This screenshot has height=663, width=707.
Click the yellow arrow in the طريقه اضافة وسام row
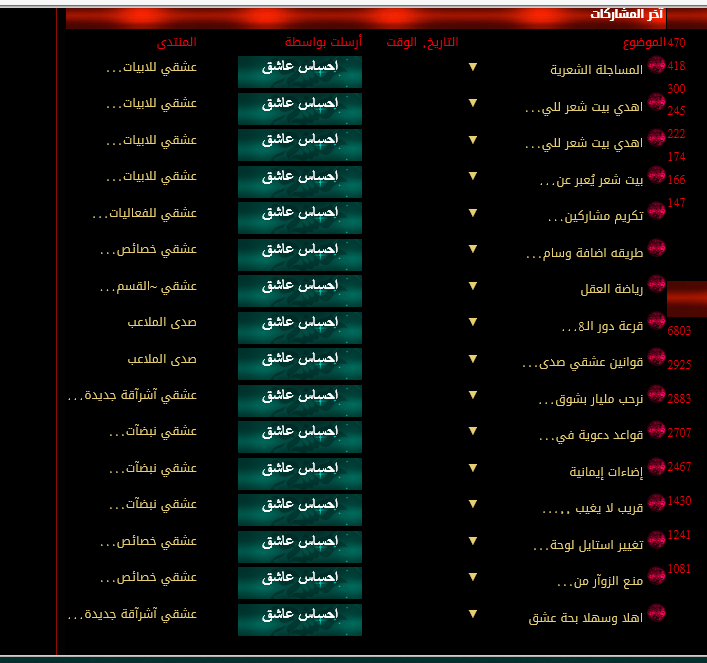pos(473,249)
